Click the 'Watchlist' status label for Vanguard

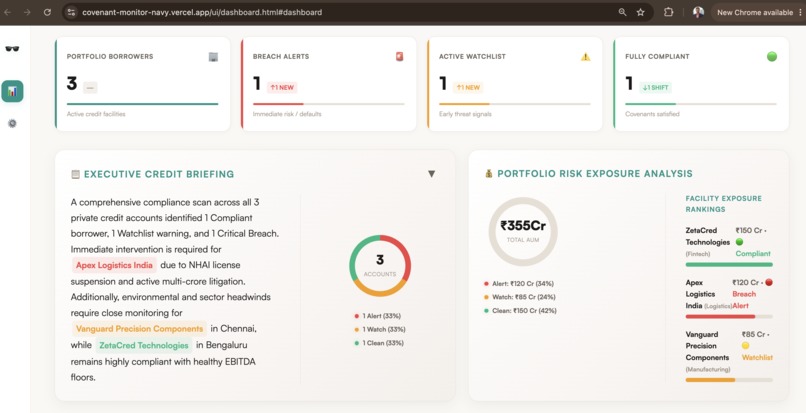click(757, 357)
